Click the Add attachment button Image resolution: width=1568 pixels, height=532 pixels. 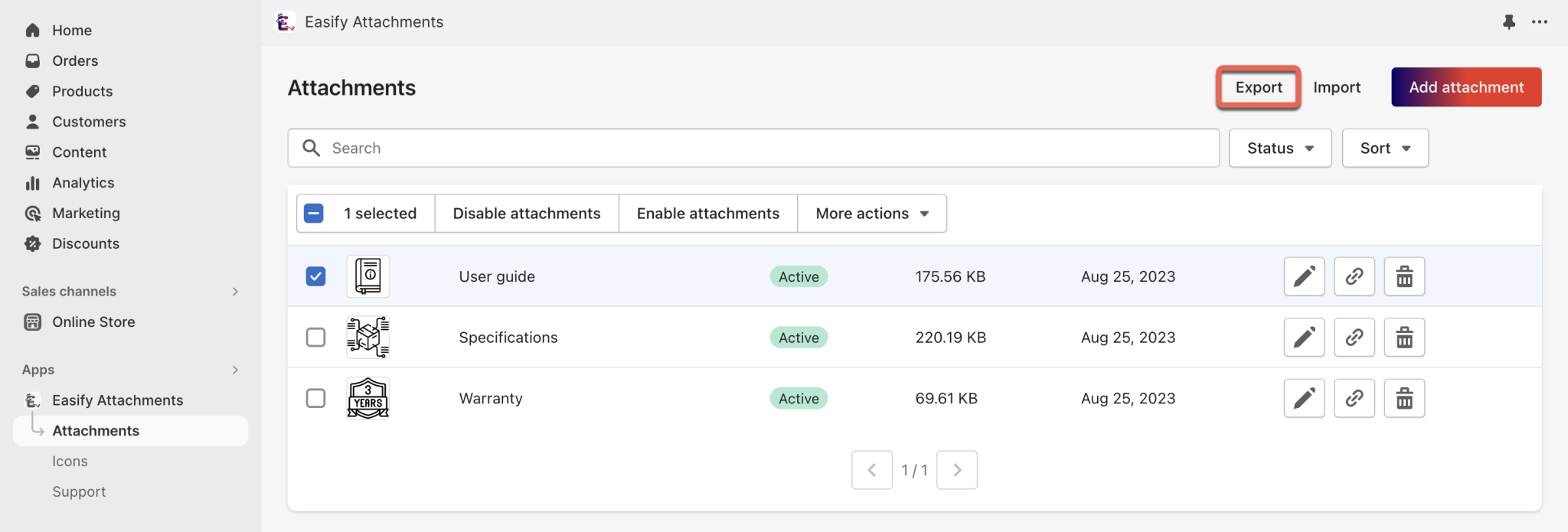click(x=1466, y=87)
